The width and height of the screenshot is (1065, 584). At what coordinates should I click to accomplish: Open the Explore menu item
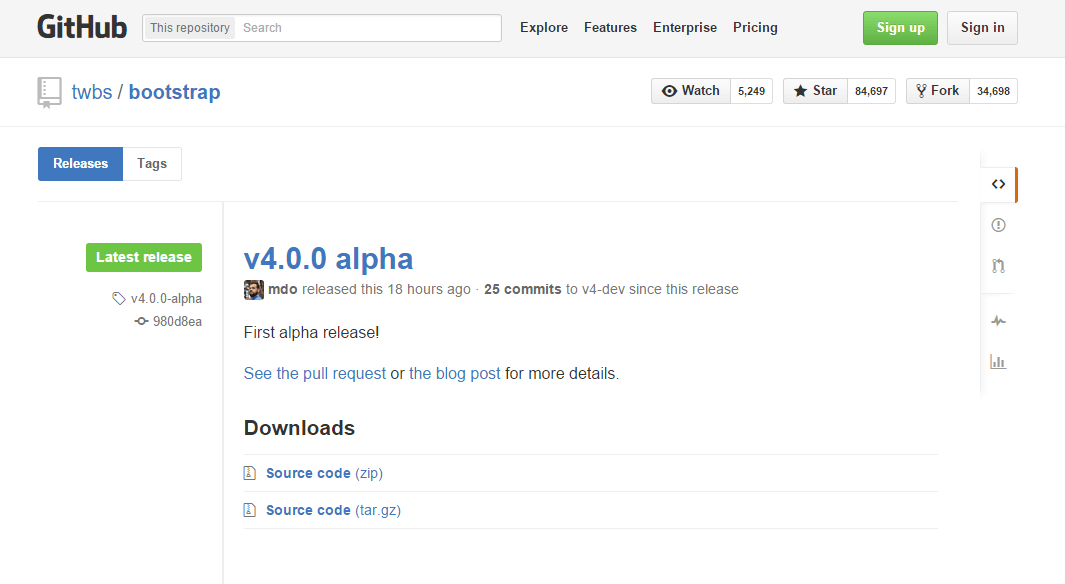coord(543,27)
